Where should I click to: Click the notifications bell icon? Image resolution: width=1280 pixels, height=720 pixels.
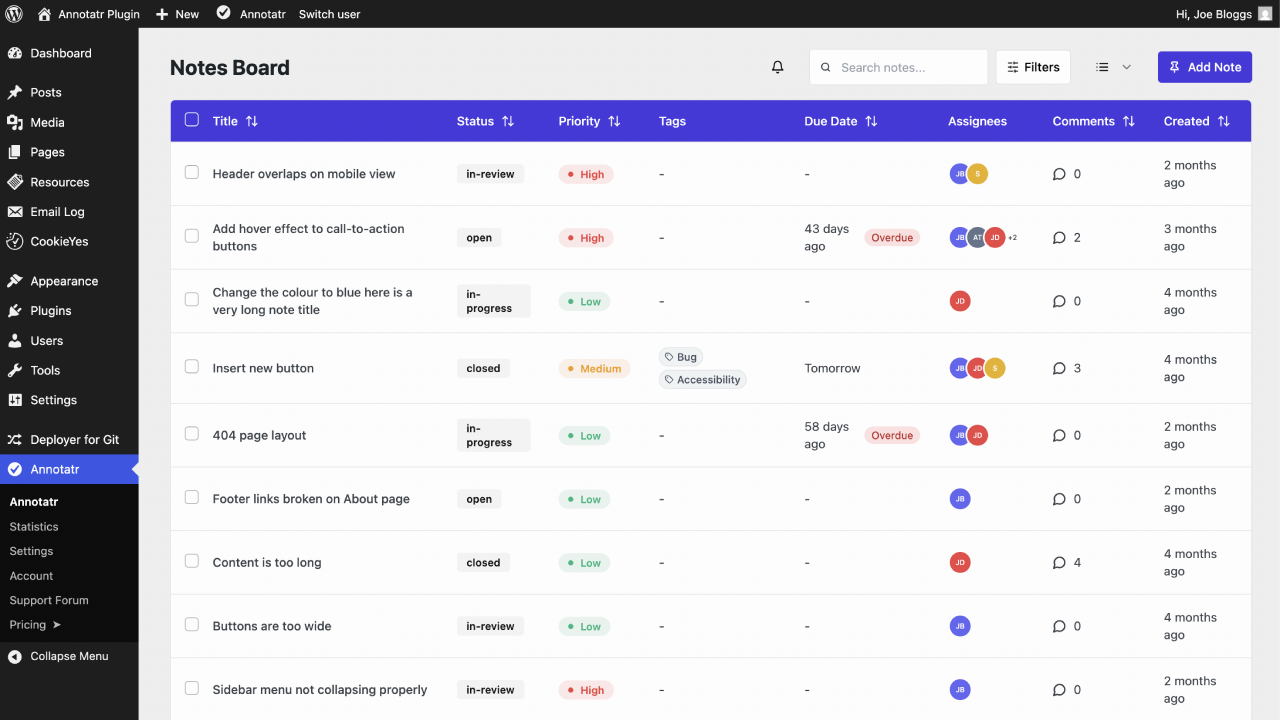point(777,67)
